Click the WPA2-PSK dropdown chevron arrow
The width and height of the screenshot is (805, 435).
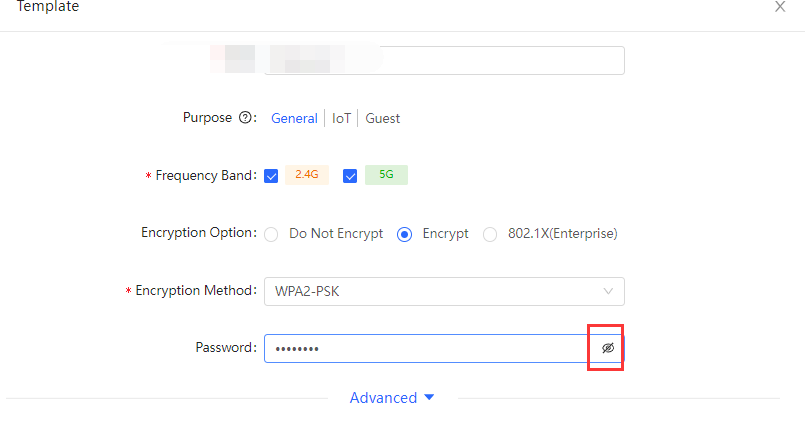point(608,291)
